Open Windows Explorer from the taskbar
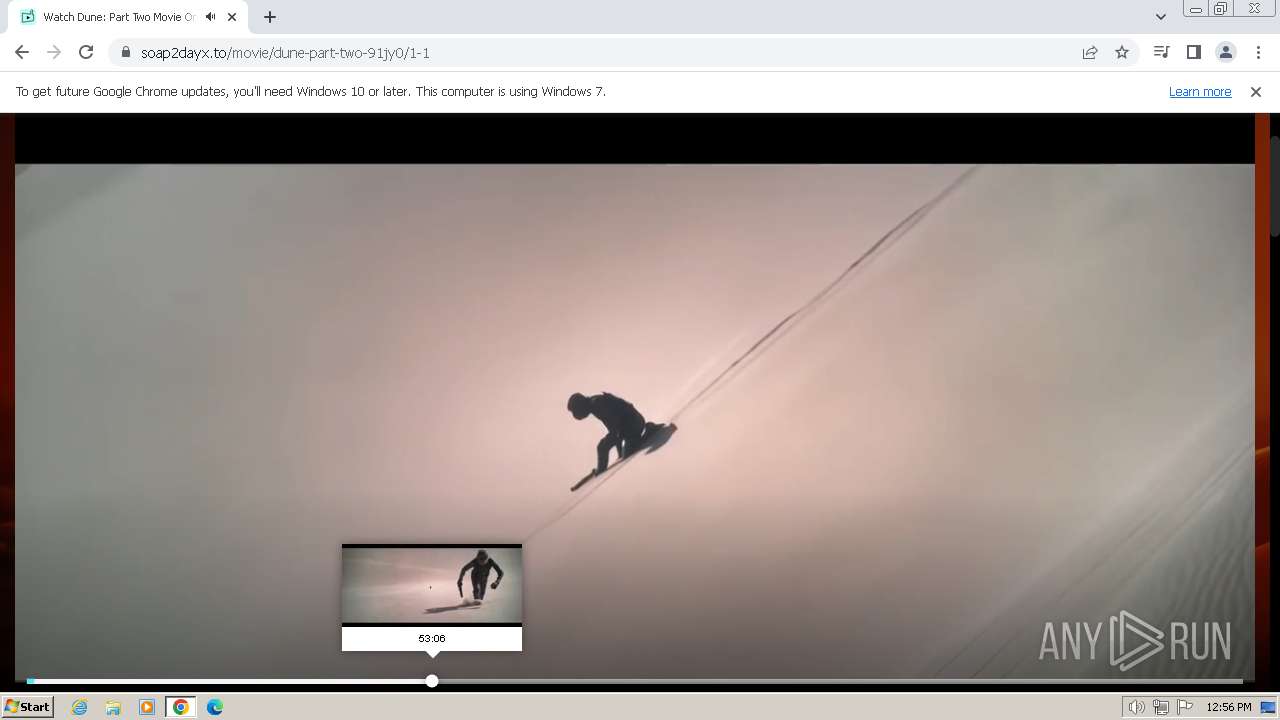The height and width of the screenshot is (720, 1280). [x=113, y=707]
